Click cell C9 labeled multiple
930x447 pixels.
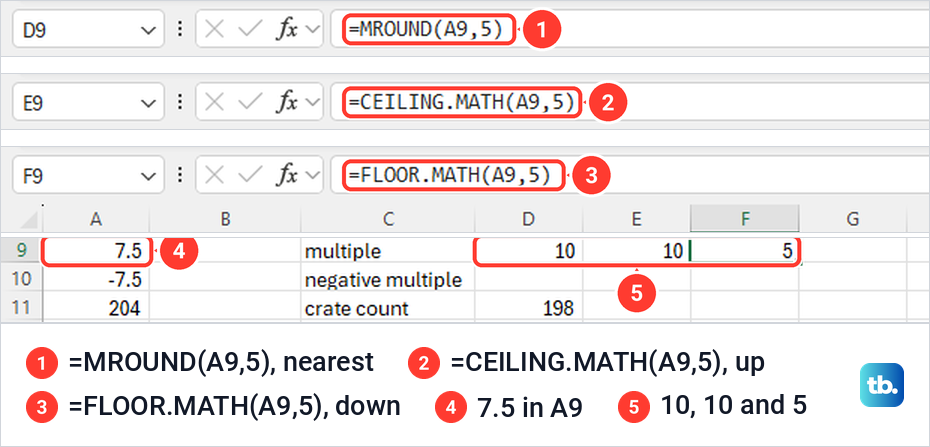pos(387,251)
